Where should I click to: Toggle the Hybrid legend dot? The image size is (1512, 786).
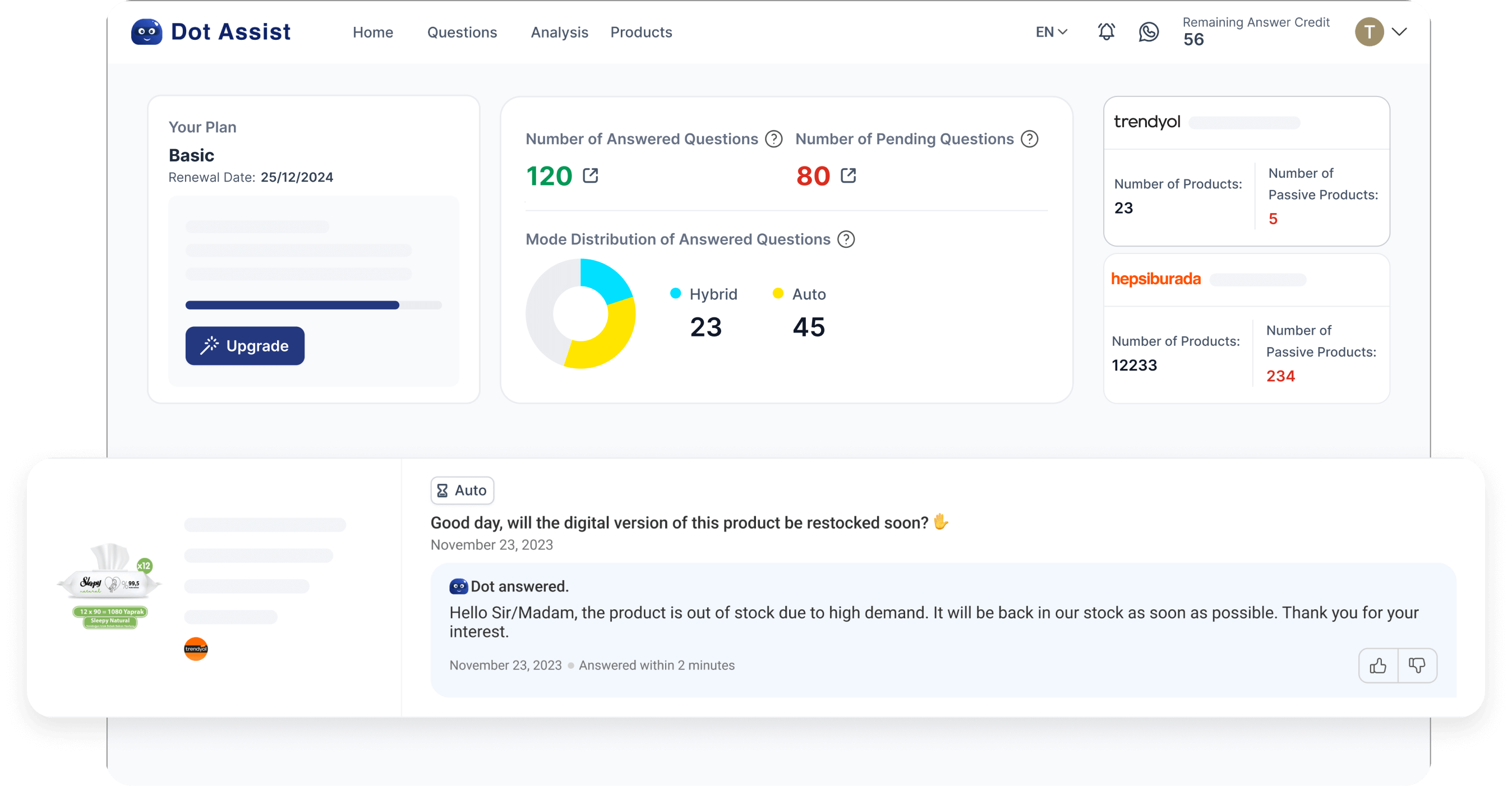pos(676,293)
